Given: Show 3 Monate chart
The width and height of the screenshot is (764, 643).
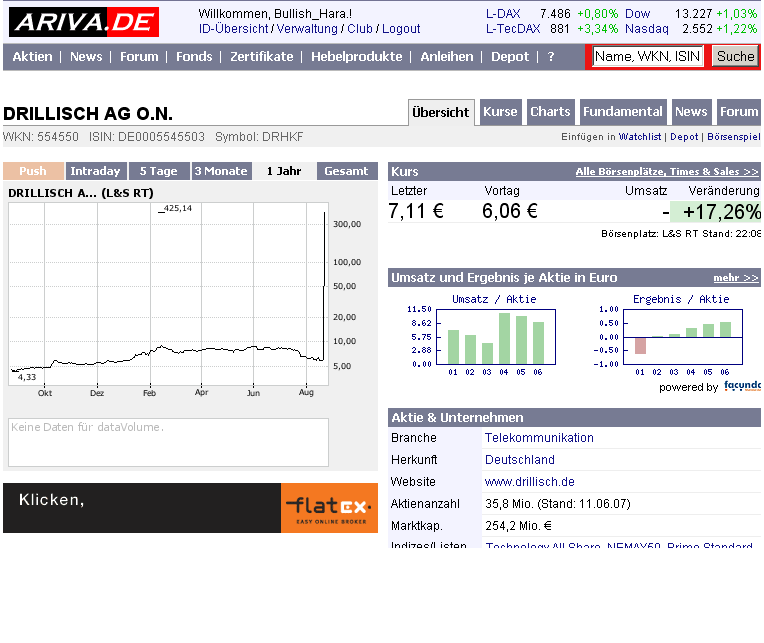Looking at the screenshot, I should [222, 171].
